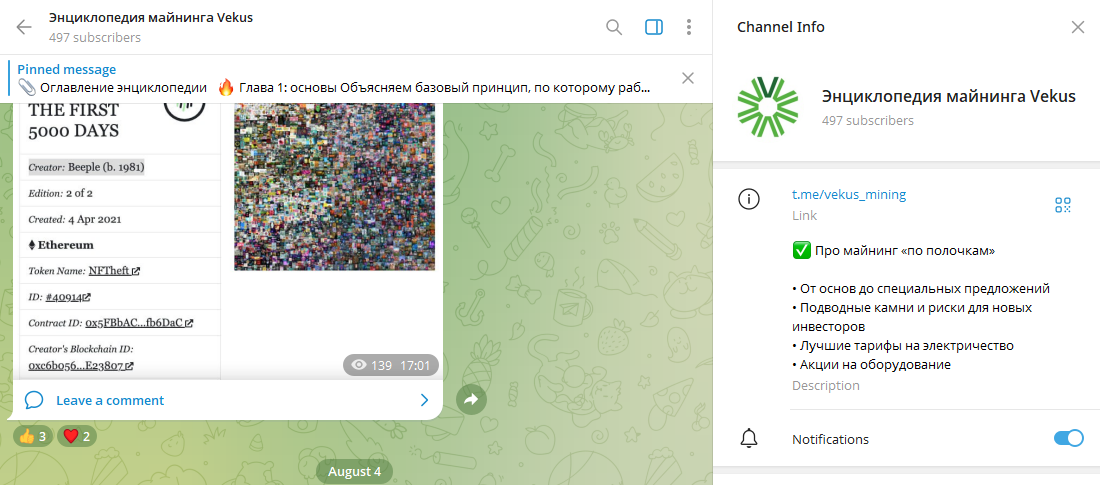Add thumbs up reaction with count 3
1100x485 pixels.
33,437
